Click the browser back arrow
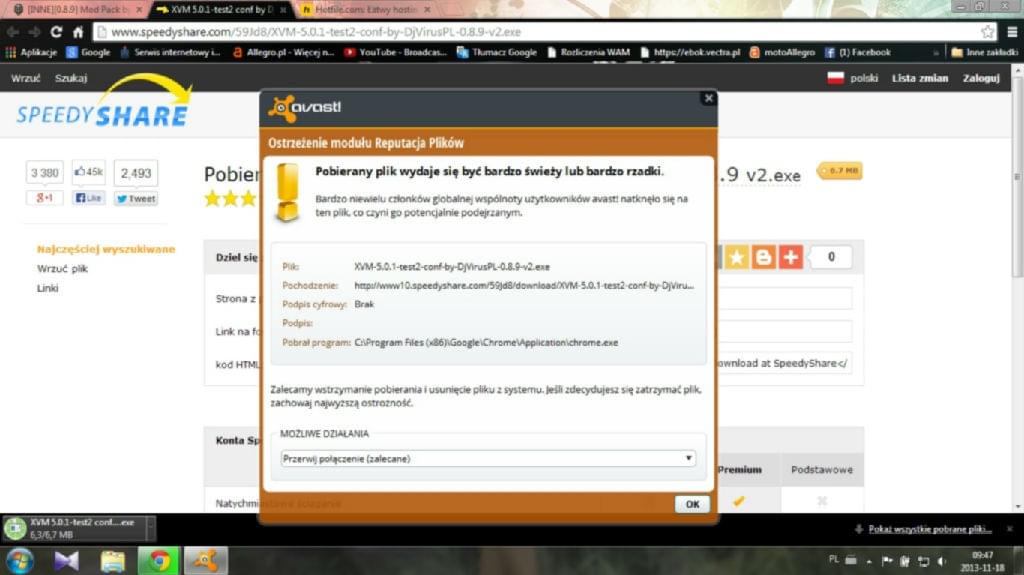This screenshot has height=575, width=1024. click(x=13, y=31)
